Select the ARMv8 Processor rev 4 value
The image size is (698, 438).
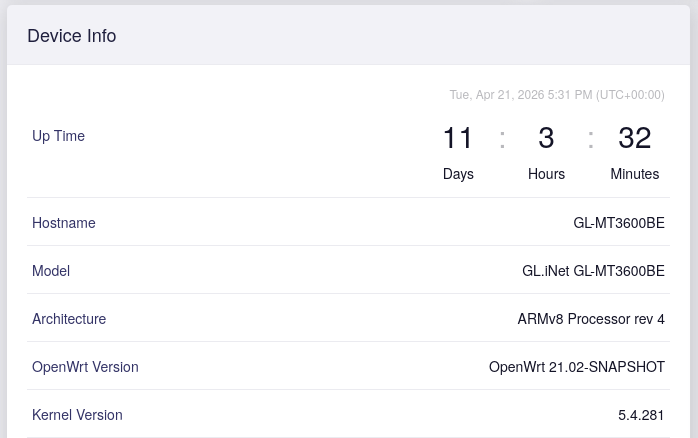point(591,319)
